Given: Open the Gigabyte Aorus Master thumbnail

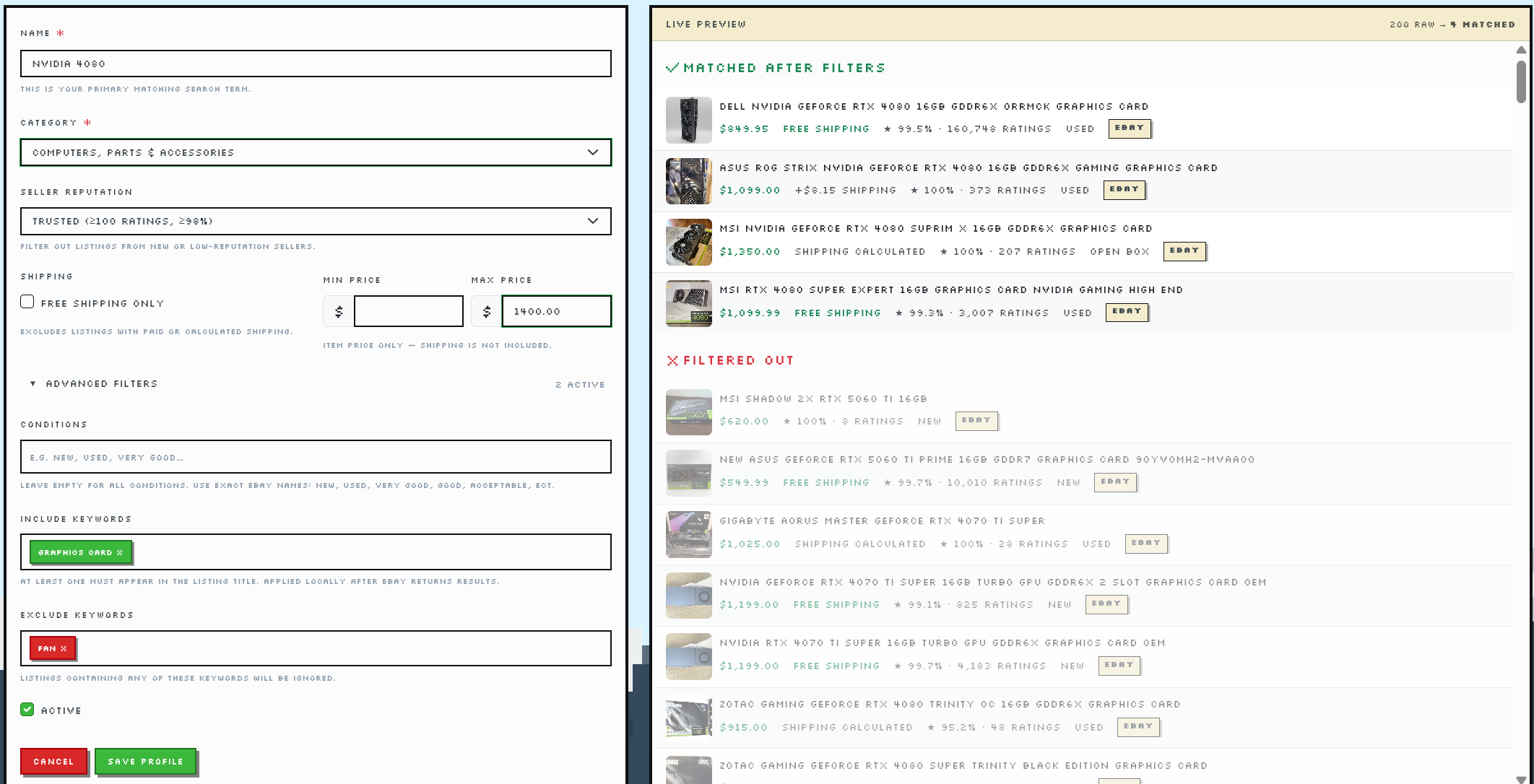Looking at the screenshot, I should click(688, 534).
